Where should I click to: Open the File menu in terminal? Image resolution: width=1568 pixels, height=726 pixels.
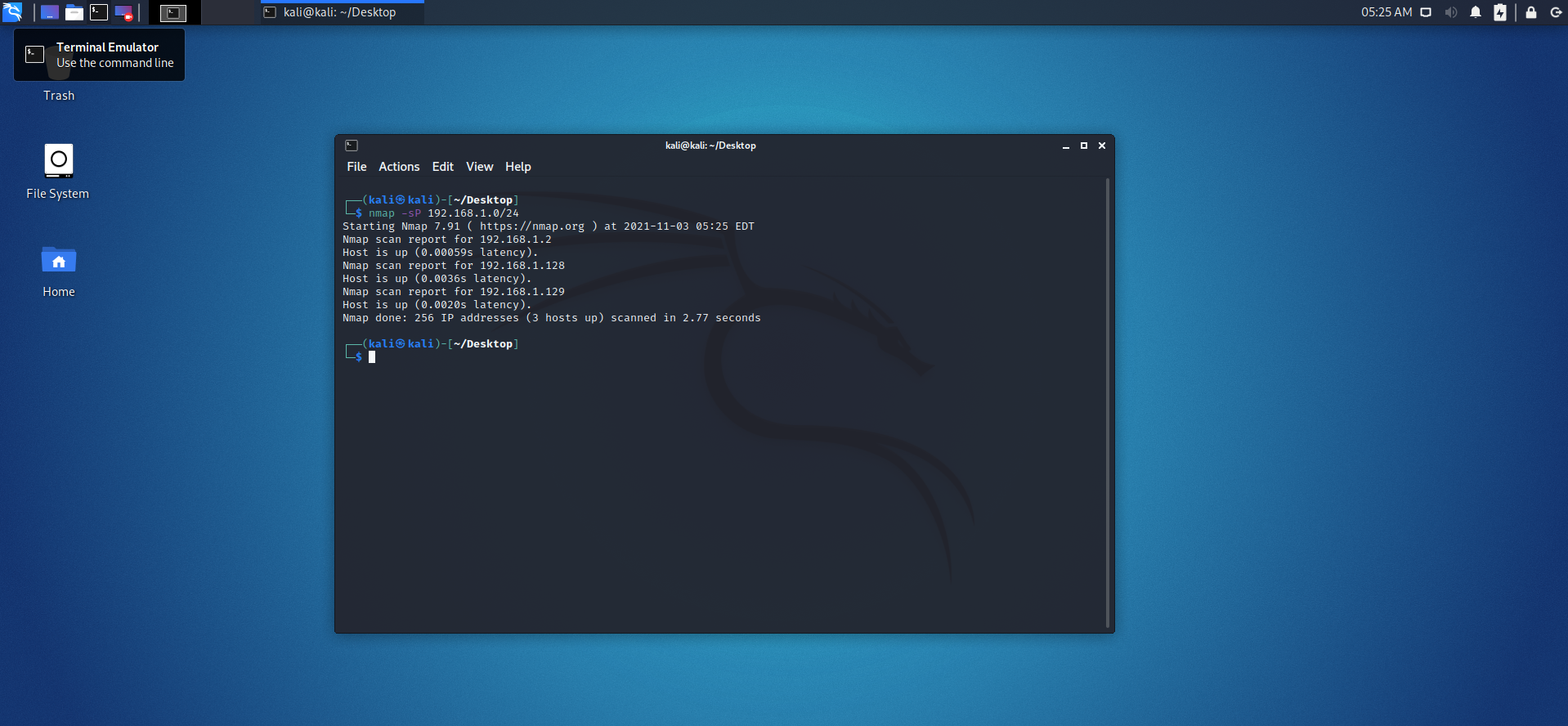coord(356,167)
